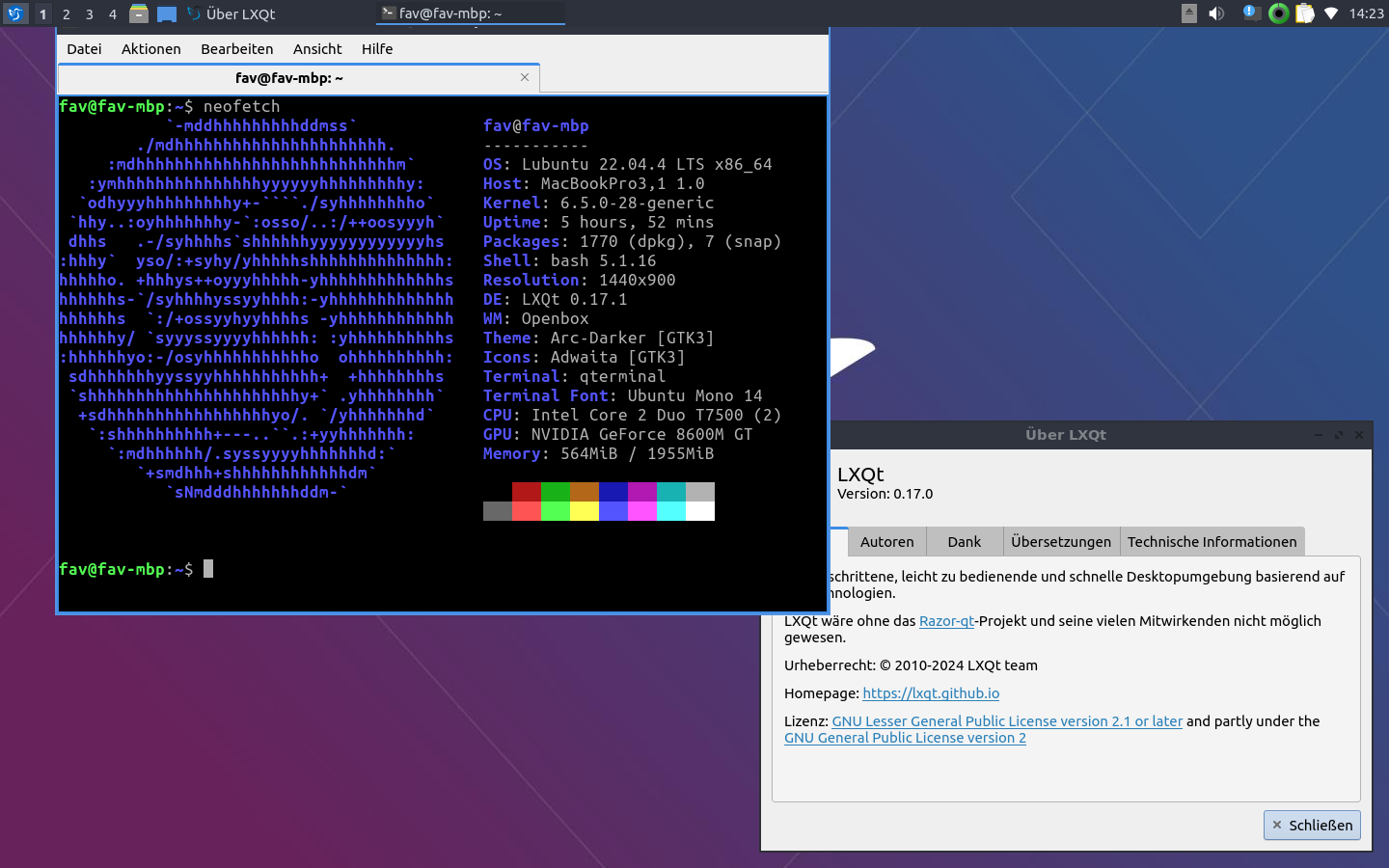1389x868 pixels.
Task: Open the Wi-Fi network tray icon
Action: 1331,14
